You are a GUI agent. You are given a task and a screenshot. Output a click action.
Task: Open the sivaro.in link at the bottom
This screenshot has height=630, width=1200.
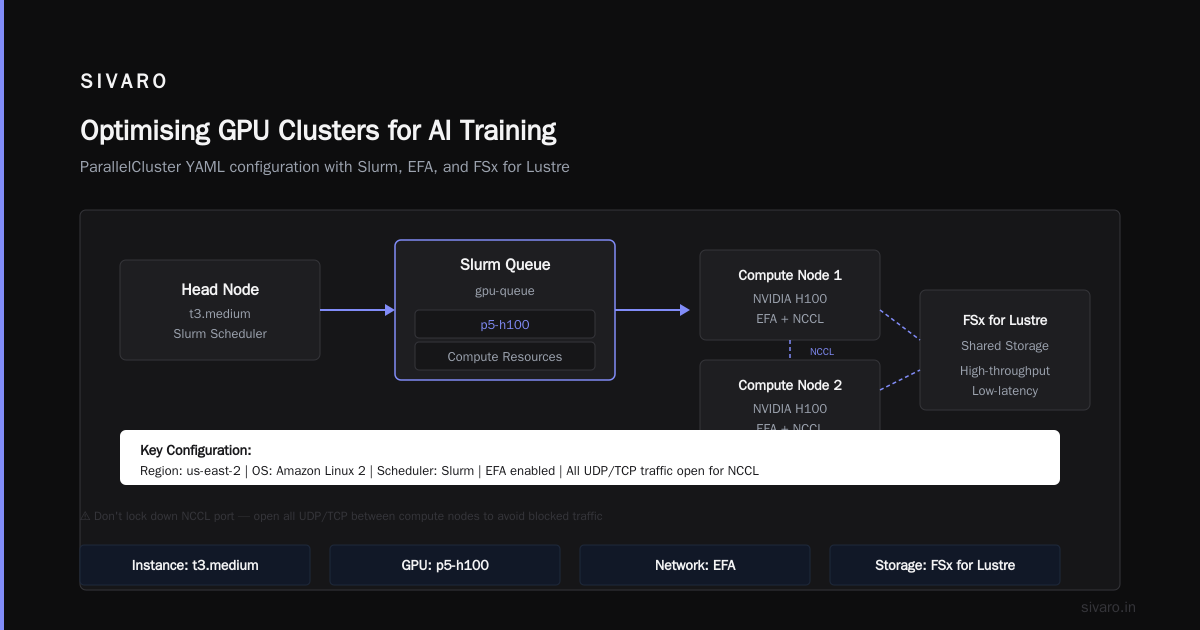[1109, 607]
